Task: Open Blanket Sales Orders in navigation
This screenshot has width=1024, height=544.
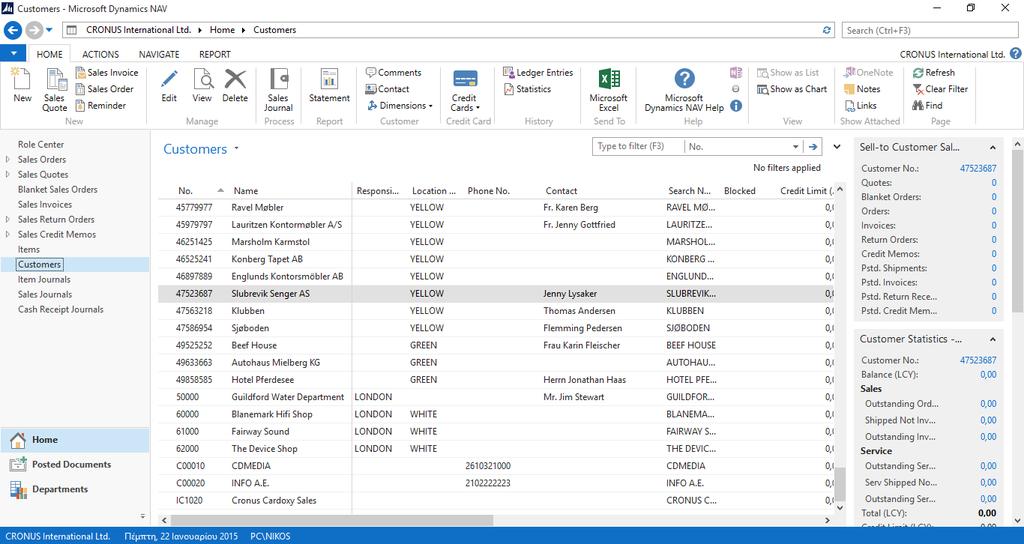Action: [x=57, y=189]
